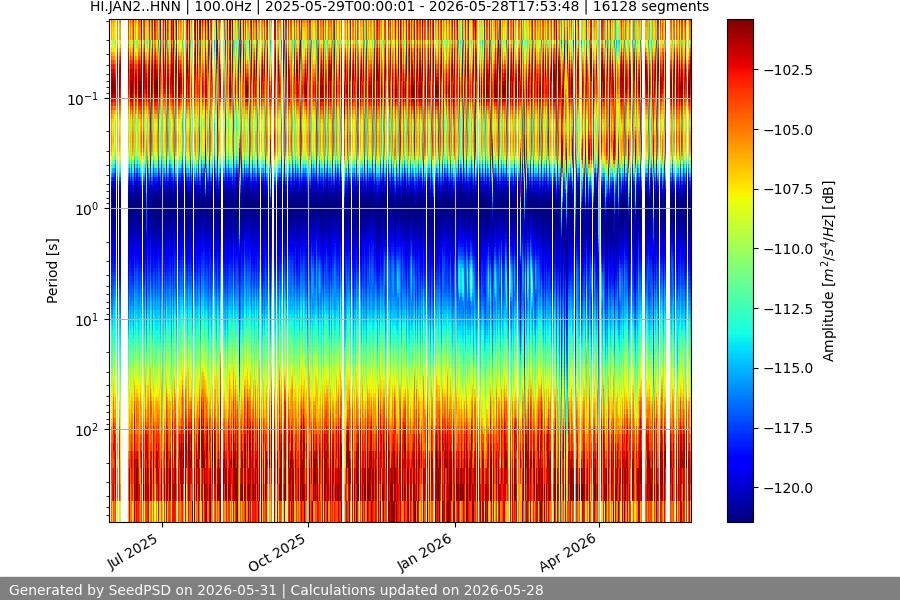Click the 10⁰ period axis tick label
Screen dimensions: 900x600
[87, 210]
